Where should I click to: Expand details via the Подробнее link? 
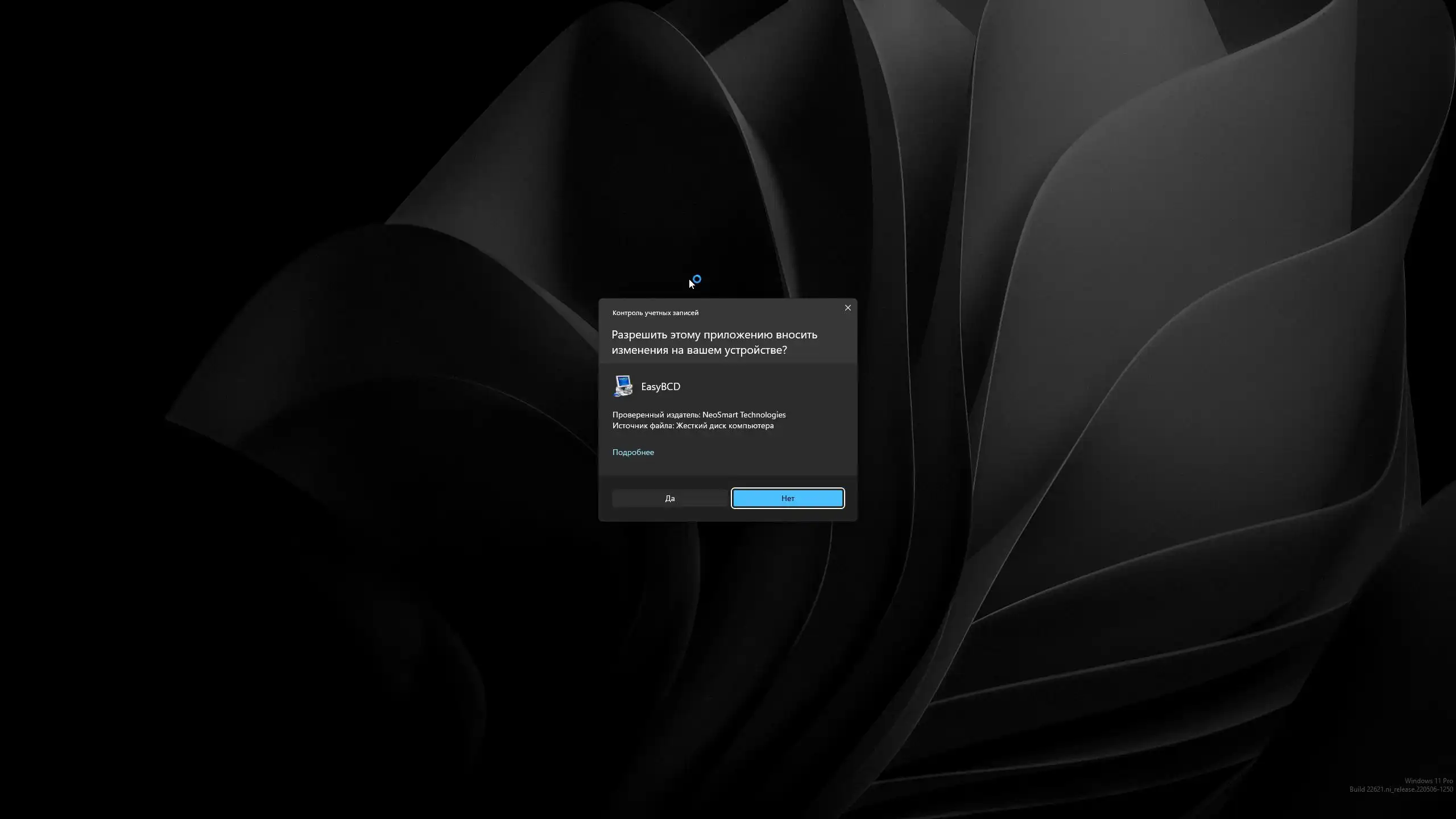click(633, 452)
